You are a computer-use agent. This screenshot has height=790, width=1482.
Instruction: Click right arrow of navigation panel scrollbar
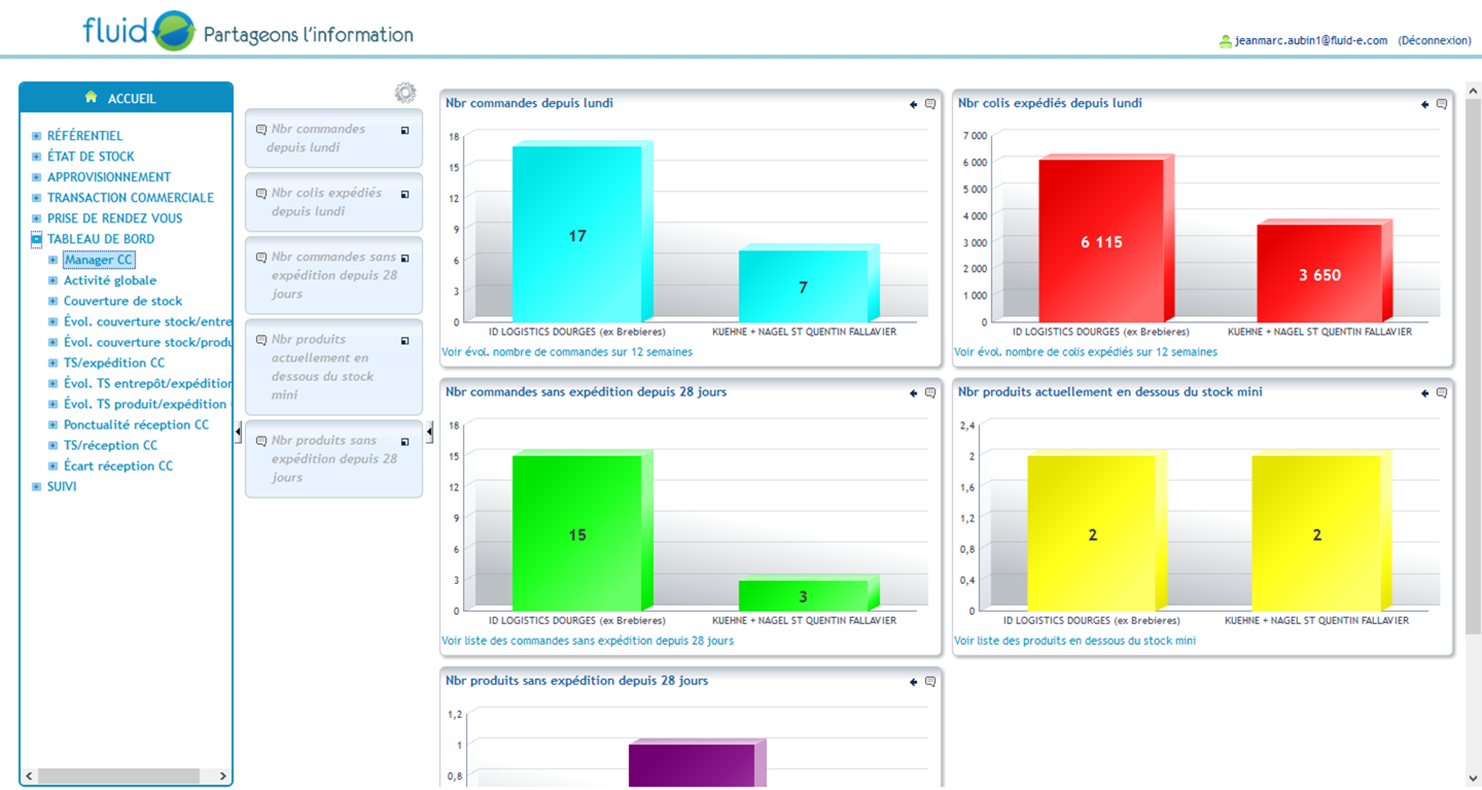point(222,776)
